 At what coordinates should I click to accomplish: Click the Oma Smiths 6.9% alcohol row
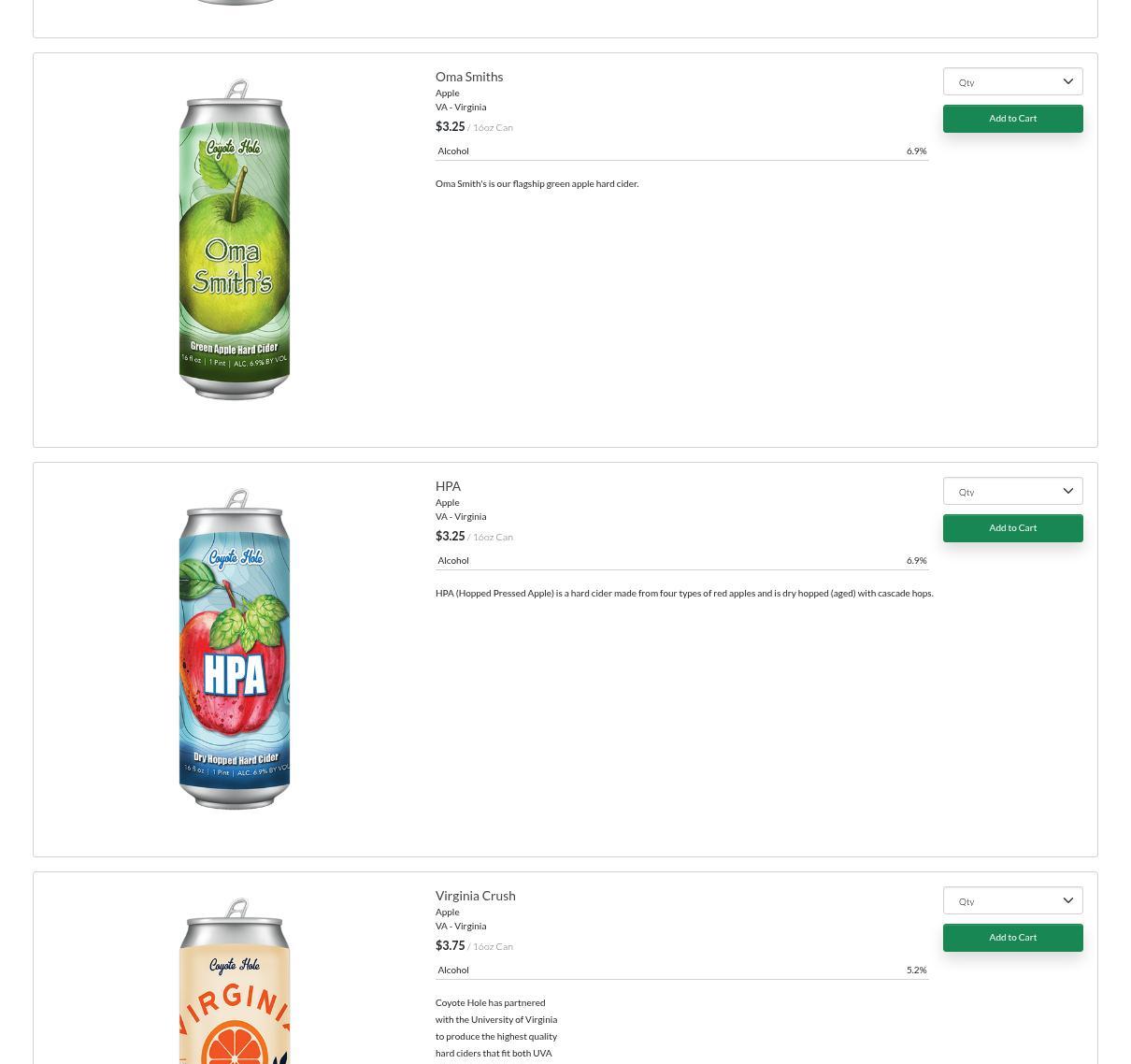pos(681,151)
